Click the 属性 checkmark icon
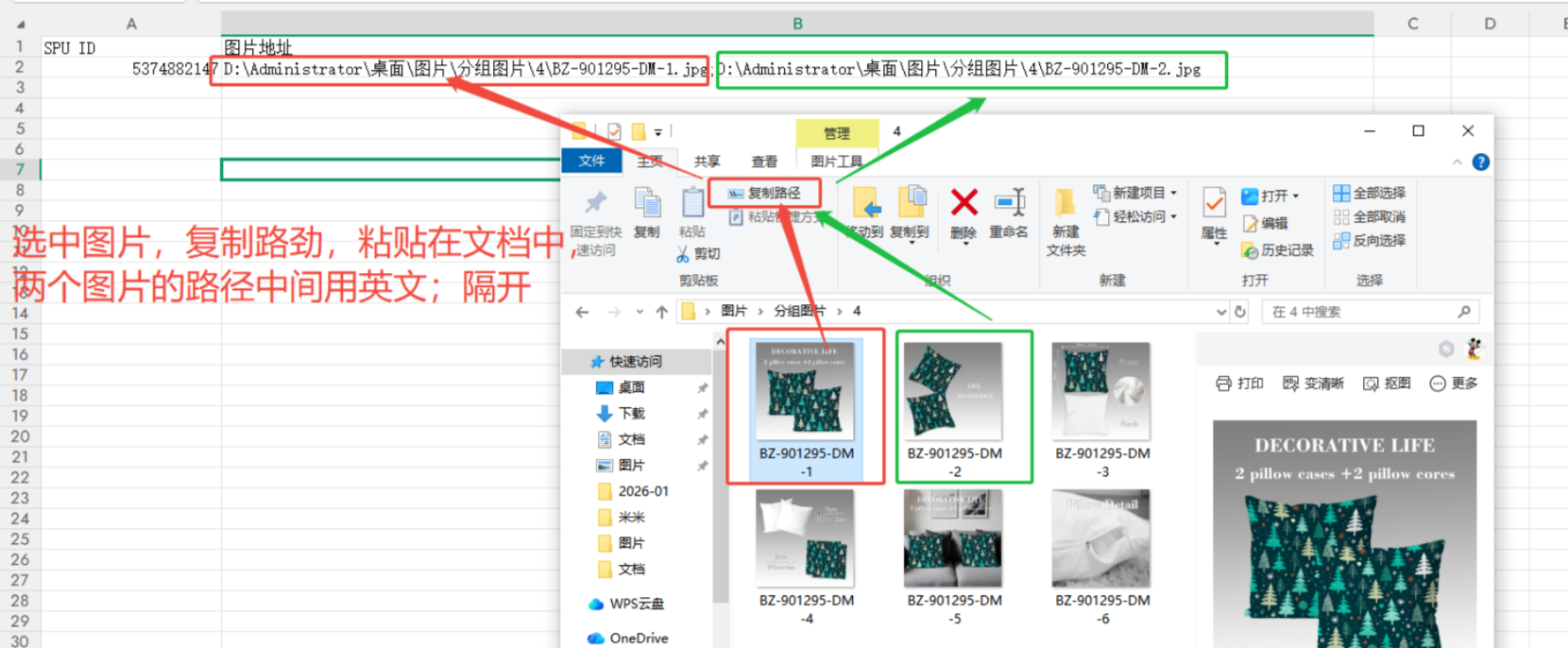The height and width of the screenshot is (648, 1568). [x=1214, y=202]
